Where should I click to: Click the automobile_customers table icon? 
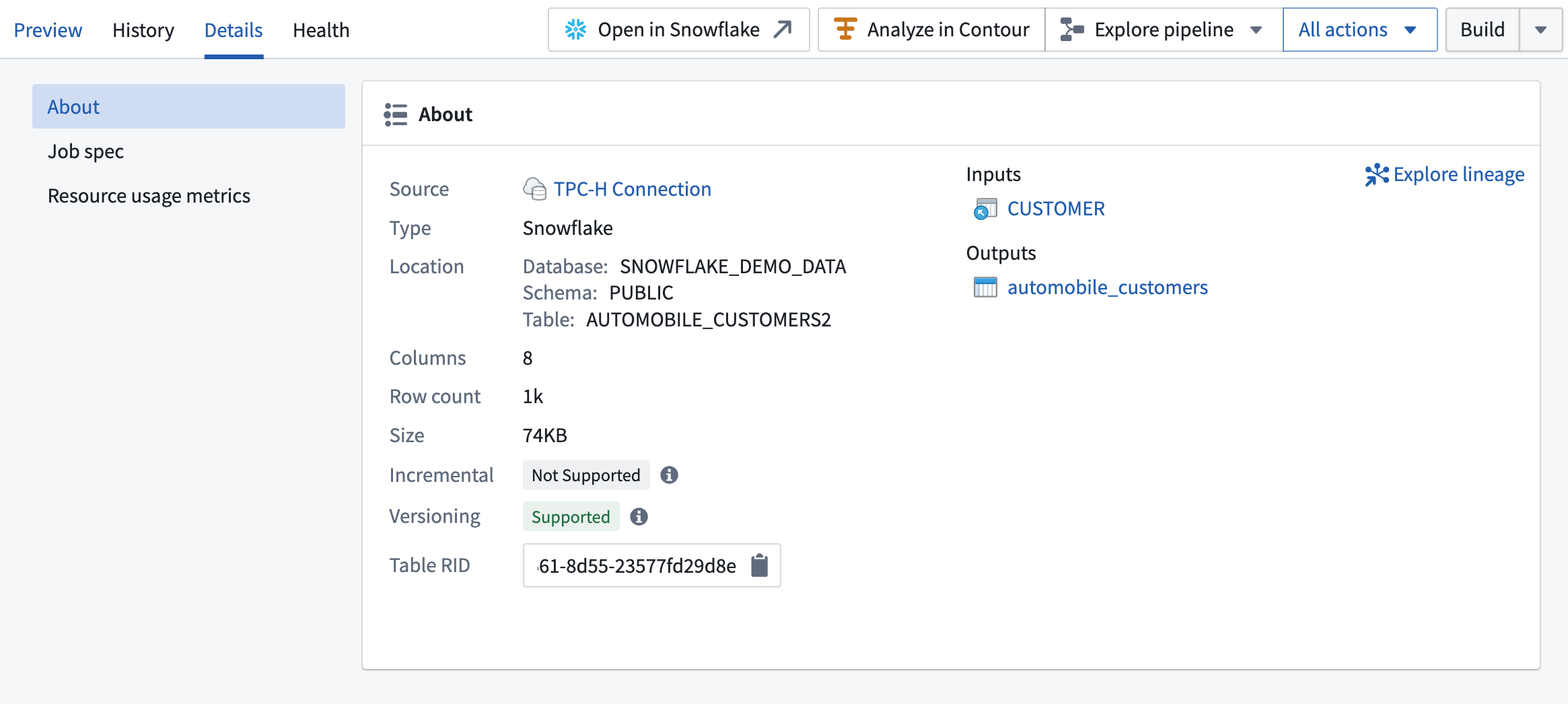click(985, 287)
